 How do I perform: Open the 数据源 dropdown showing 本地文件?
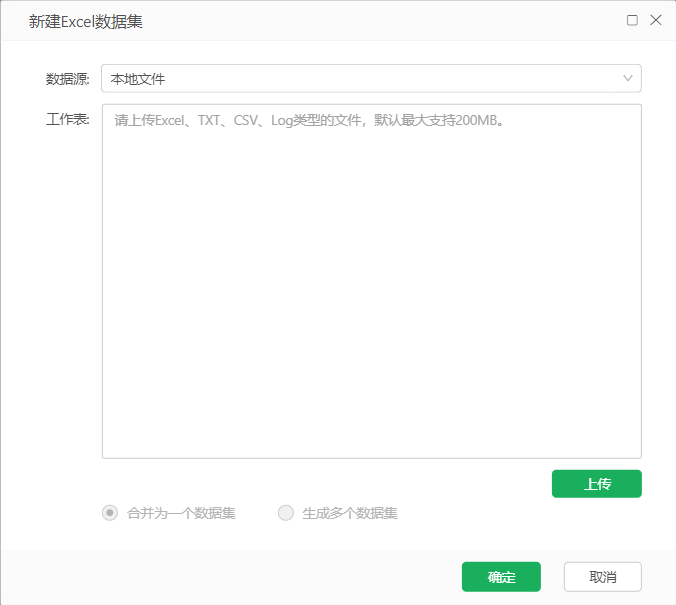click(x=371, y=78)
